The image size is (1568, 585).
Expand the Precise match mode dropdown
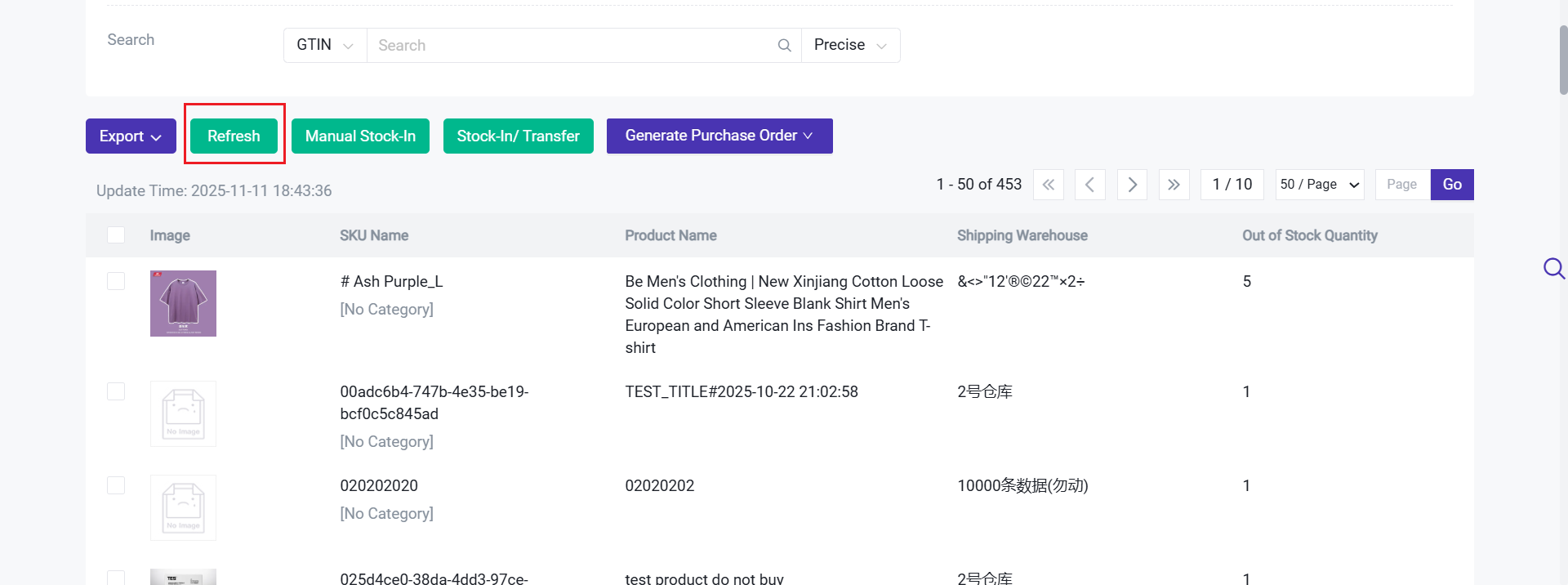[x=850, y=46]
